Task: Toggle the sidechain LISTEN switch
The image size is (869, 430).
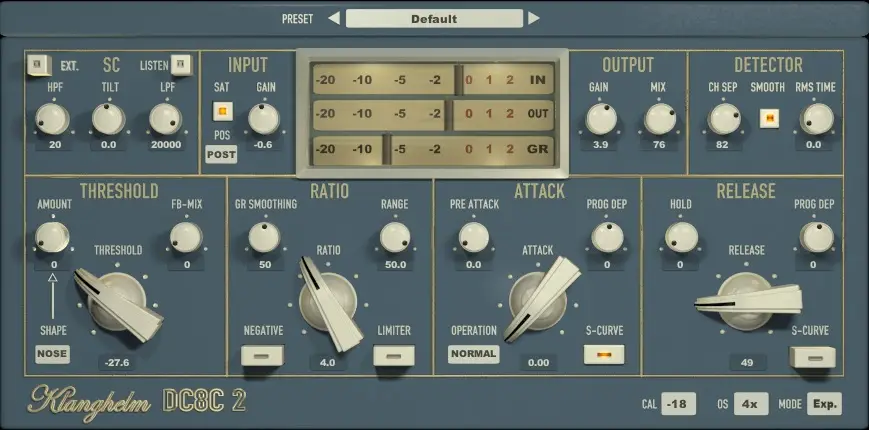Action: pos(182,65)
